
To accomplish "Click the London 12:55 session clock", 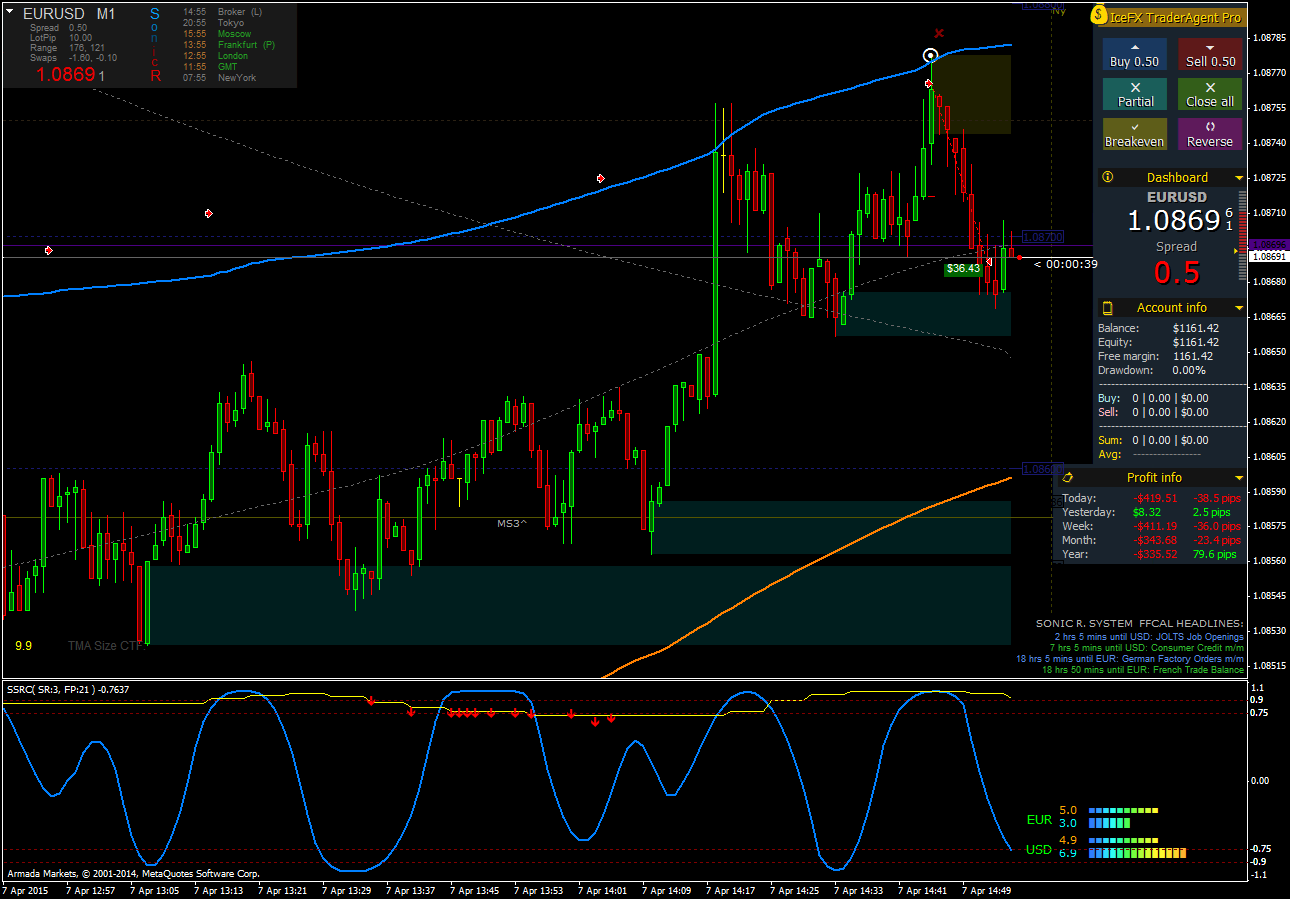I will [x=216, y=56].
